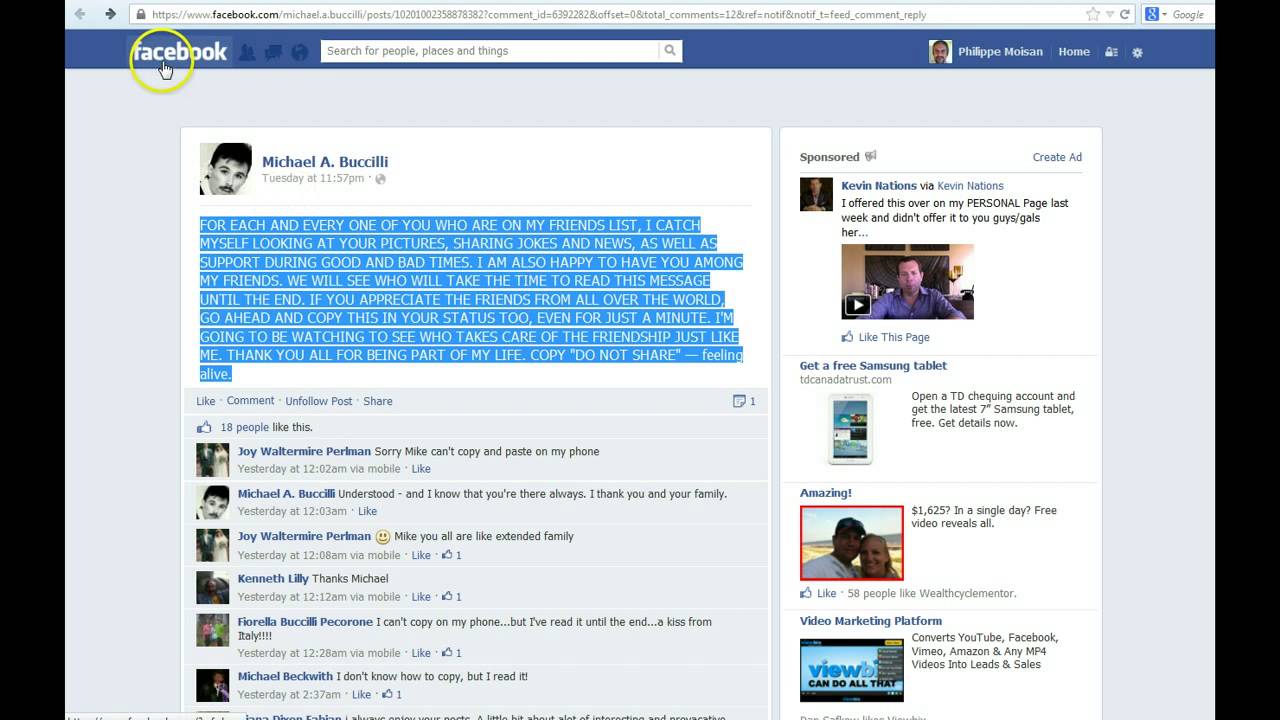Click the smiley emoticon in Joy's comment
The width and height of the screenshot is (1280, 720).
pos(383,537)
